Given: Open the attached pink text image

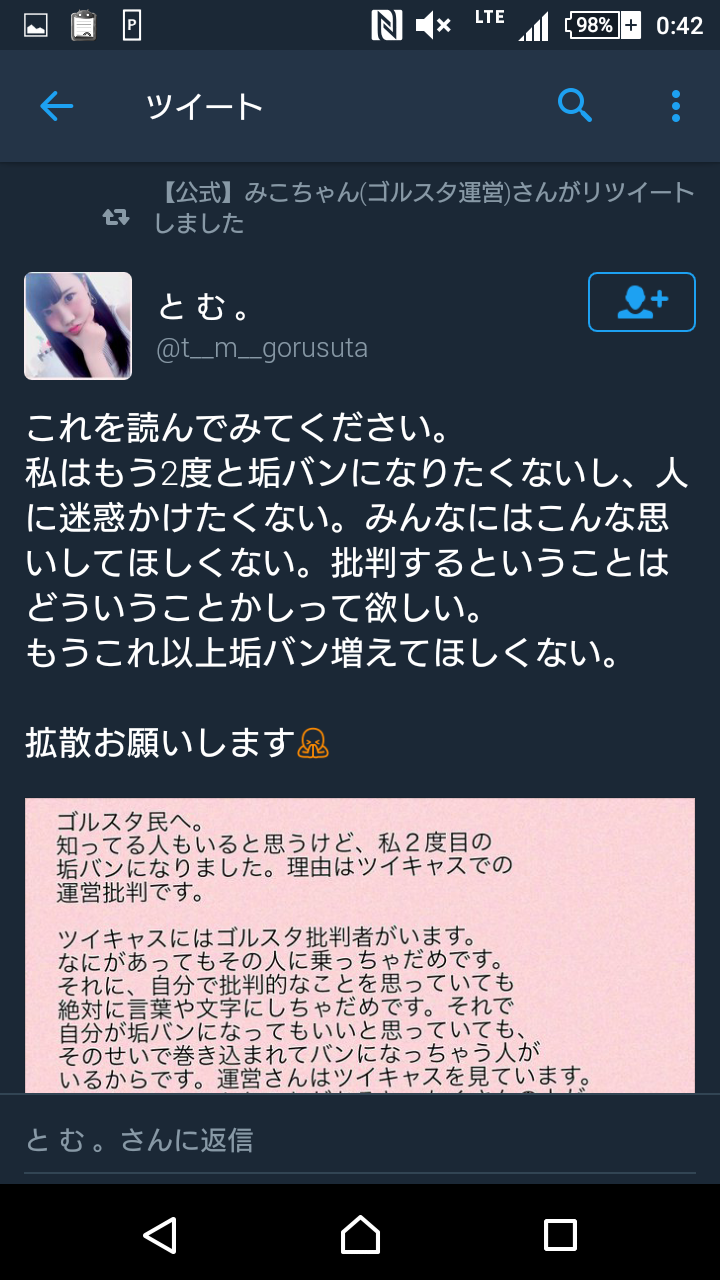Looking at the screenshot, I should (x=360, y=945).
